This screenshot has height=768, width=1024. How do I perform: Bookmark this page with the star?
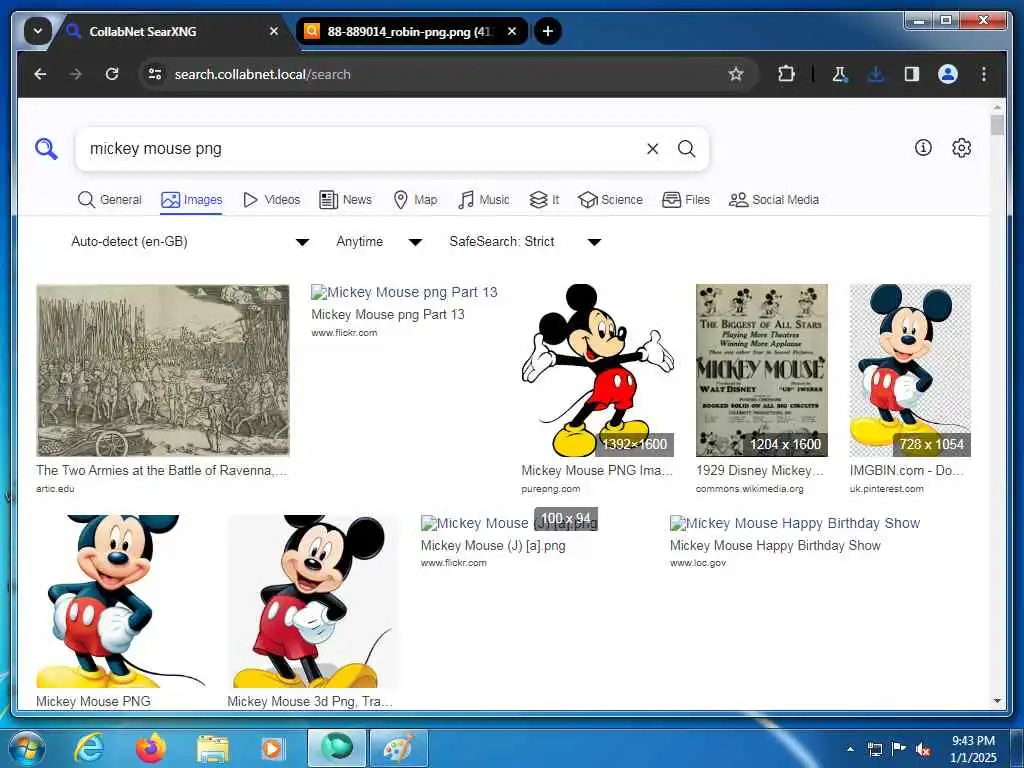point(736,74)
